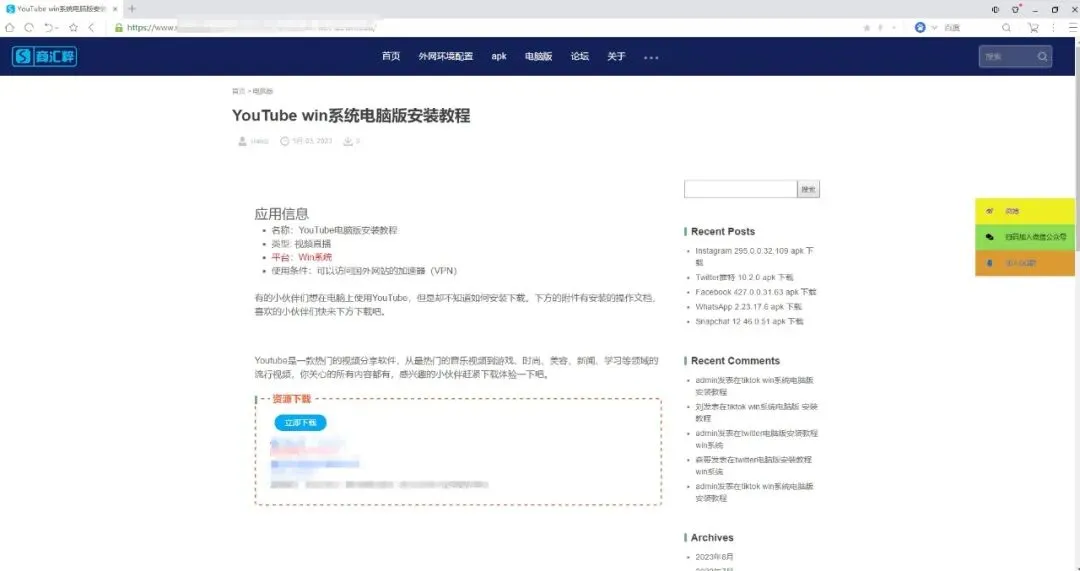Open the 2023年8月 archive link
This screenshot has width=1080, height=571.
[x=714, y=557]
